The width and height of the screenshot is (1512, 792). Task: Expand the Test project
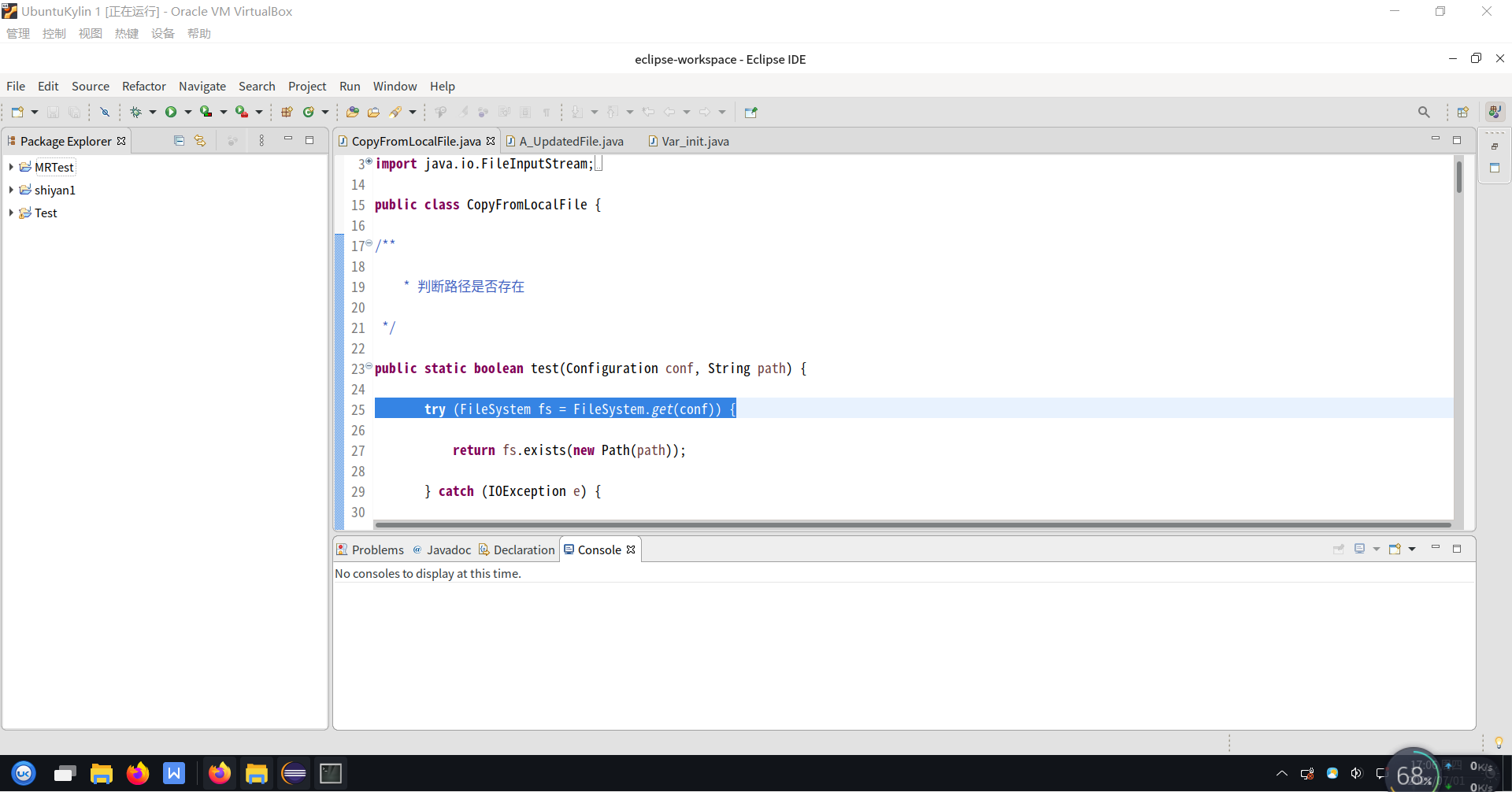click(11, 213)
